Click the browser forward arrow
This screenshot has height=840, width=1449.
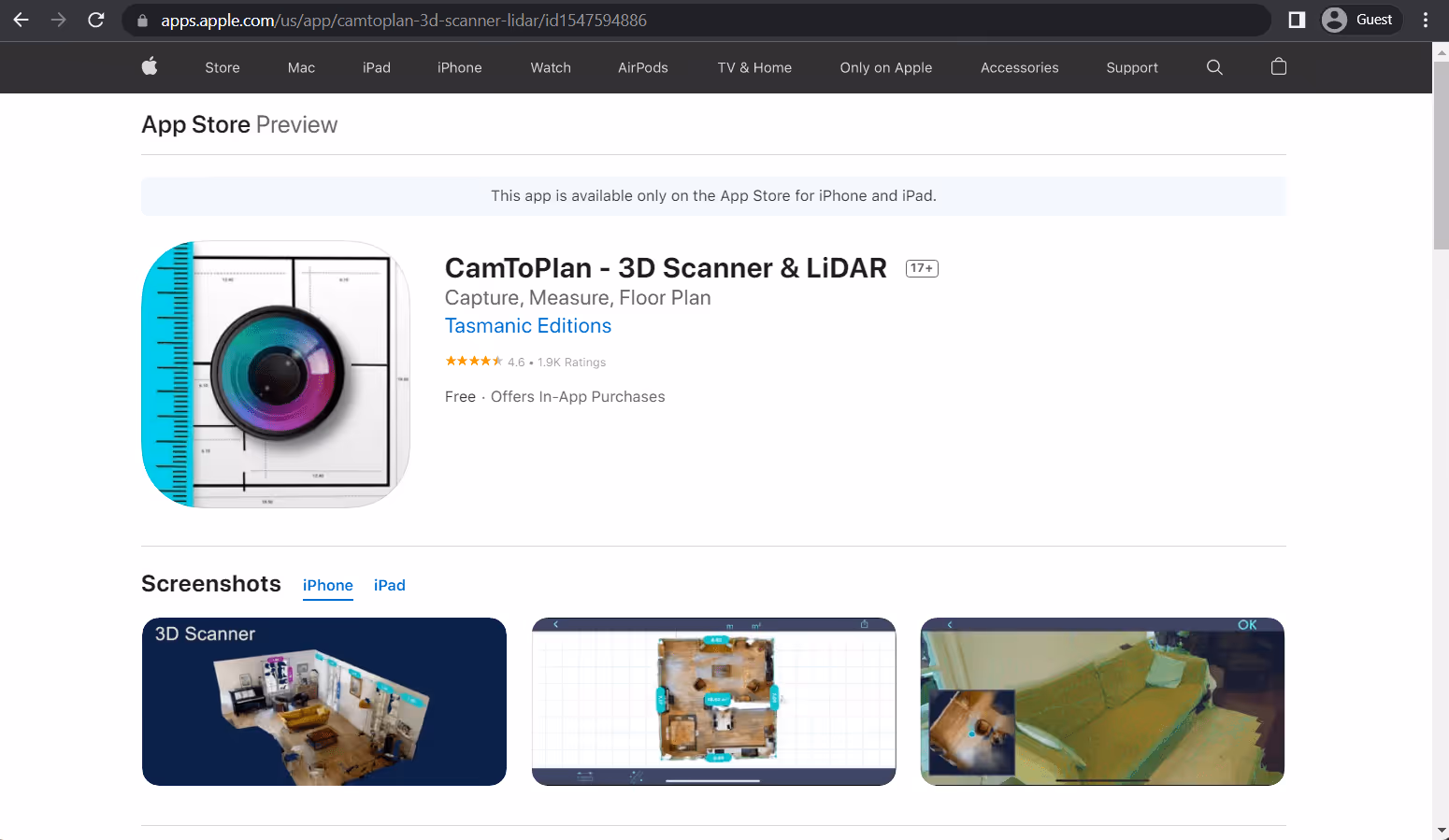[x=58, y=20]
